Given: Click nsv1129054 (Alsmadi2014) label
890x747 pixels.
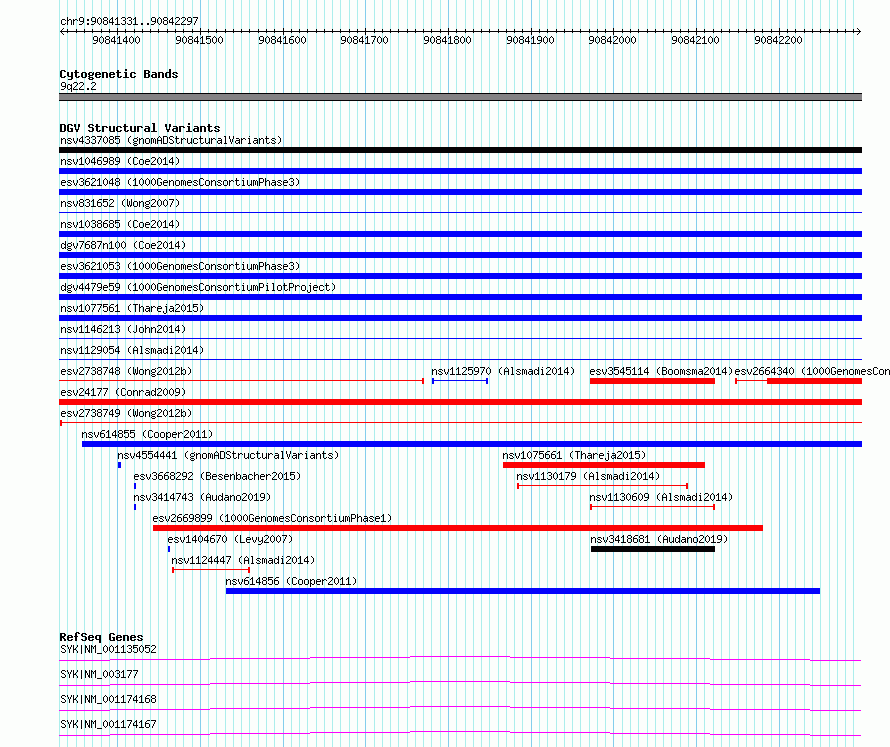Looking at the screenshot, I should [x=132, y=350].
